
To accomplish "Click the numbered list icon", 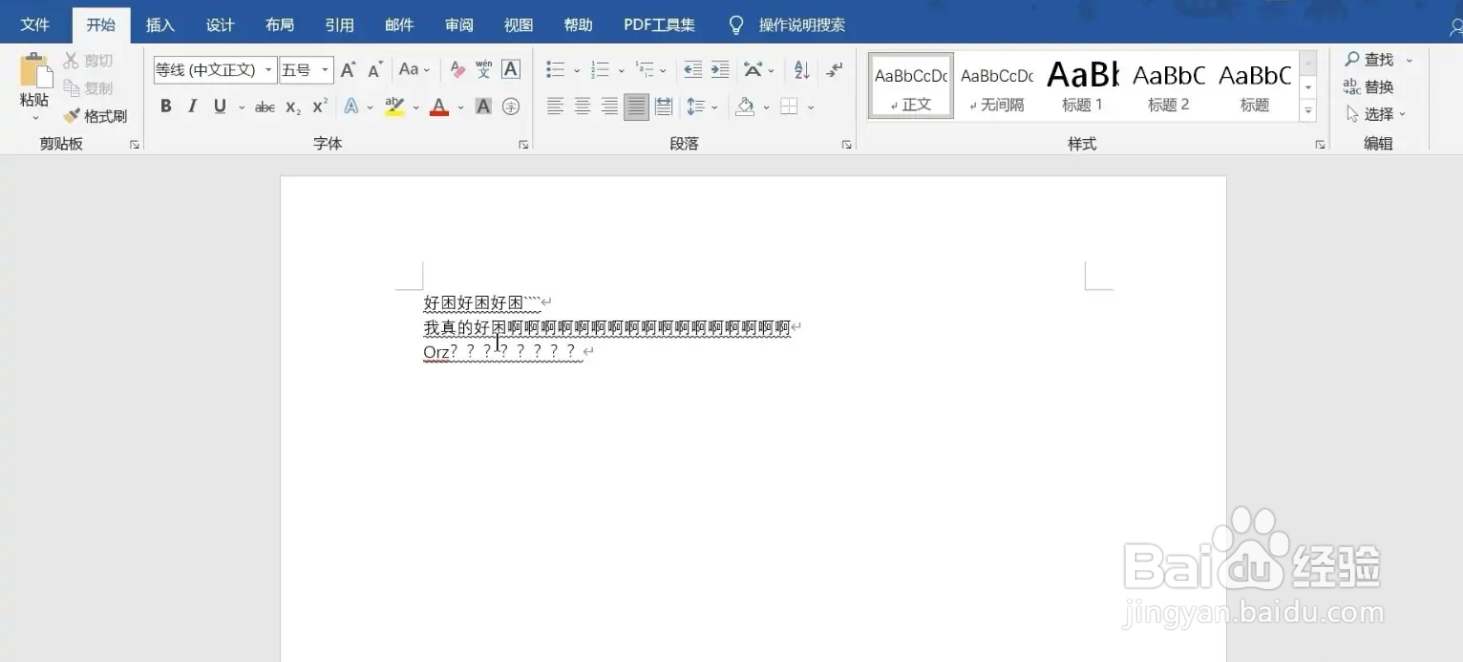I will pos(600,70).
